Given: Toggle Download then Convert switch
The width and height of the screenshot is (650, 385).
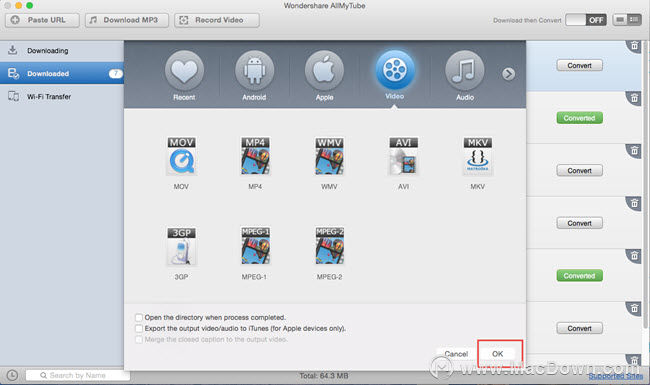Looking at the screenshot, I should [x=586, y=20].
